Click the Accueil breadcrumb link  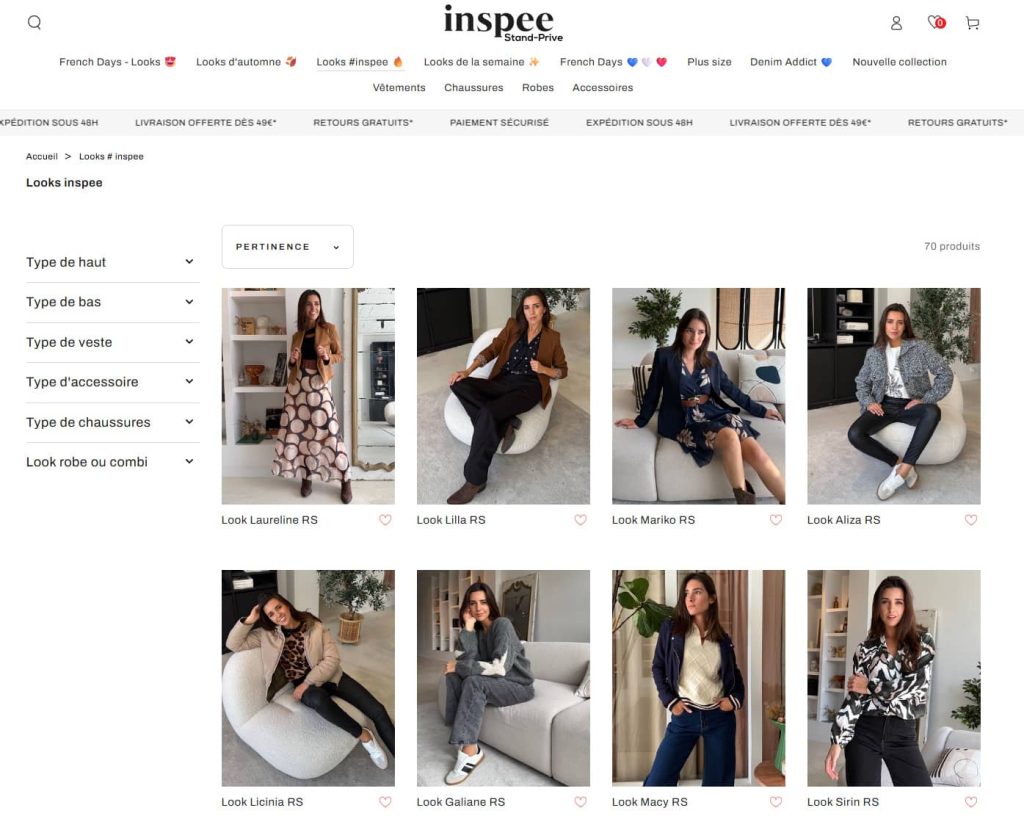tap(42, 157)
